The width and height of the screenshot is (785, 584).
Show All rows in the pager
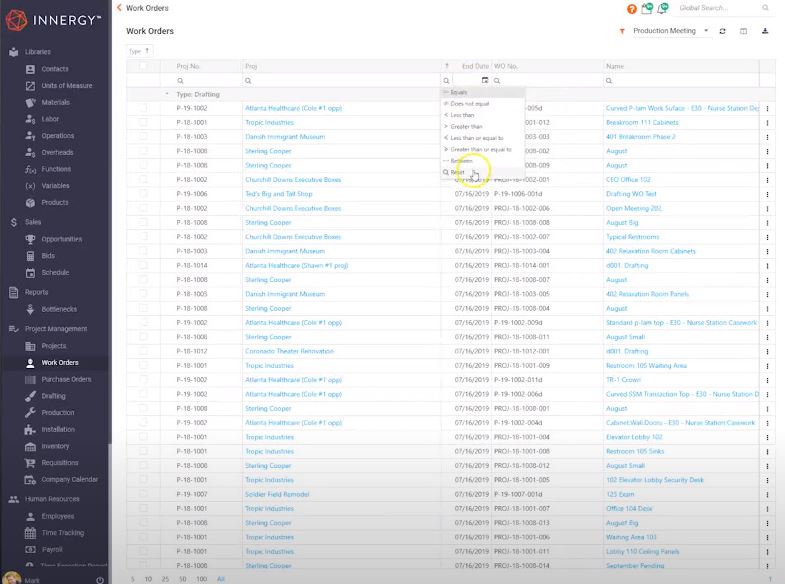pyautogui.click(x=221, y=579)
